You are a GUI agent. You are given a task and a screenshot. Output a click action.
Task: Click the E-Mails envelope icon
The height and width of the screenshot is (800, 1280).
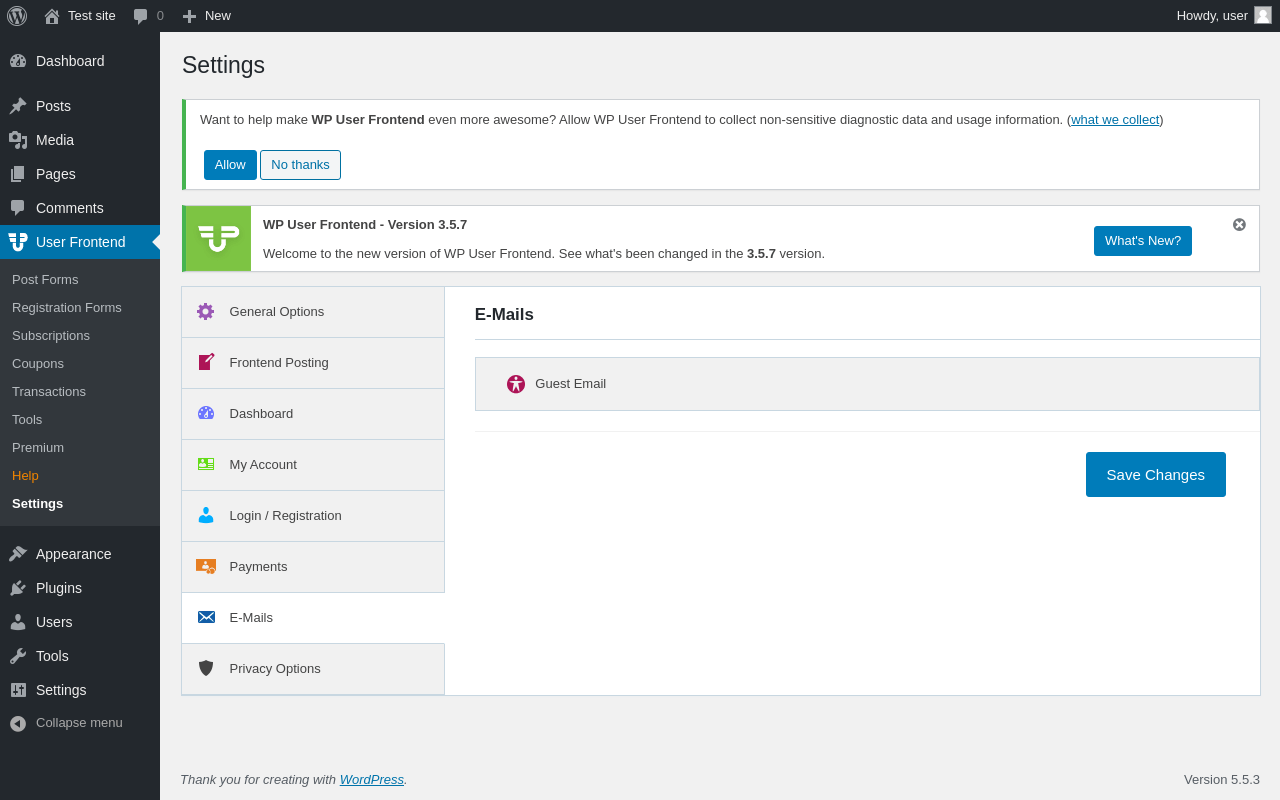pos(206,617)
